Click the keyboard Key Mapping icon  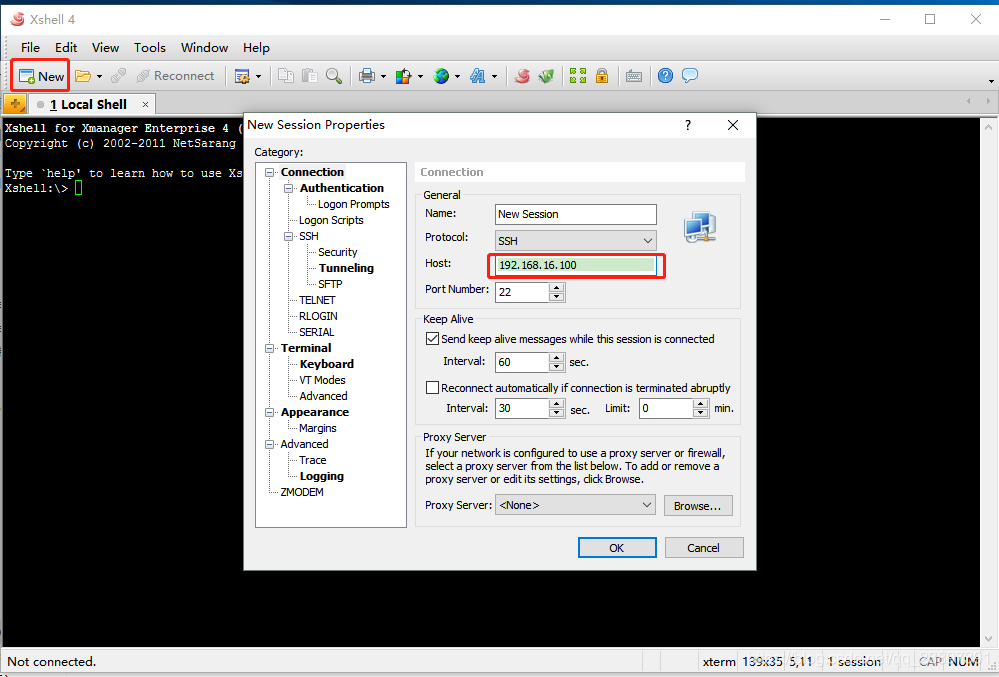click(634, 76)
